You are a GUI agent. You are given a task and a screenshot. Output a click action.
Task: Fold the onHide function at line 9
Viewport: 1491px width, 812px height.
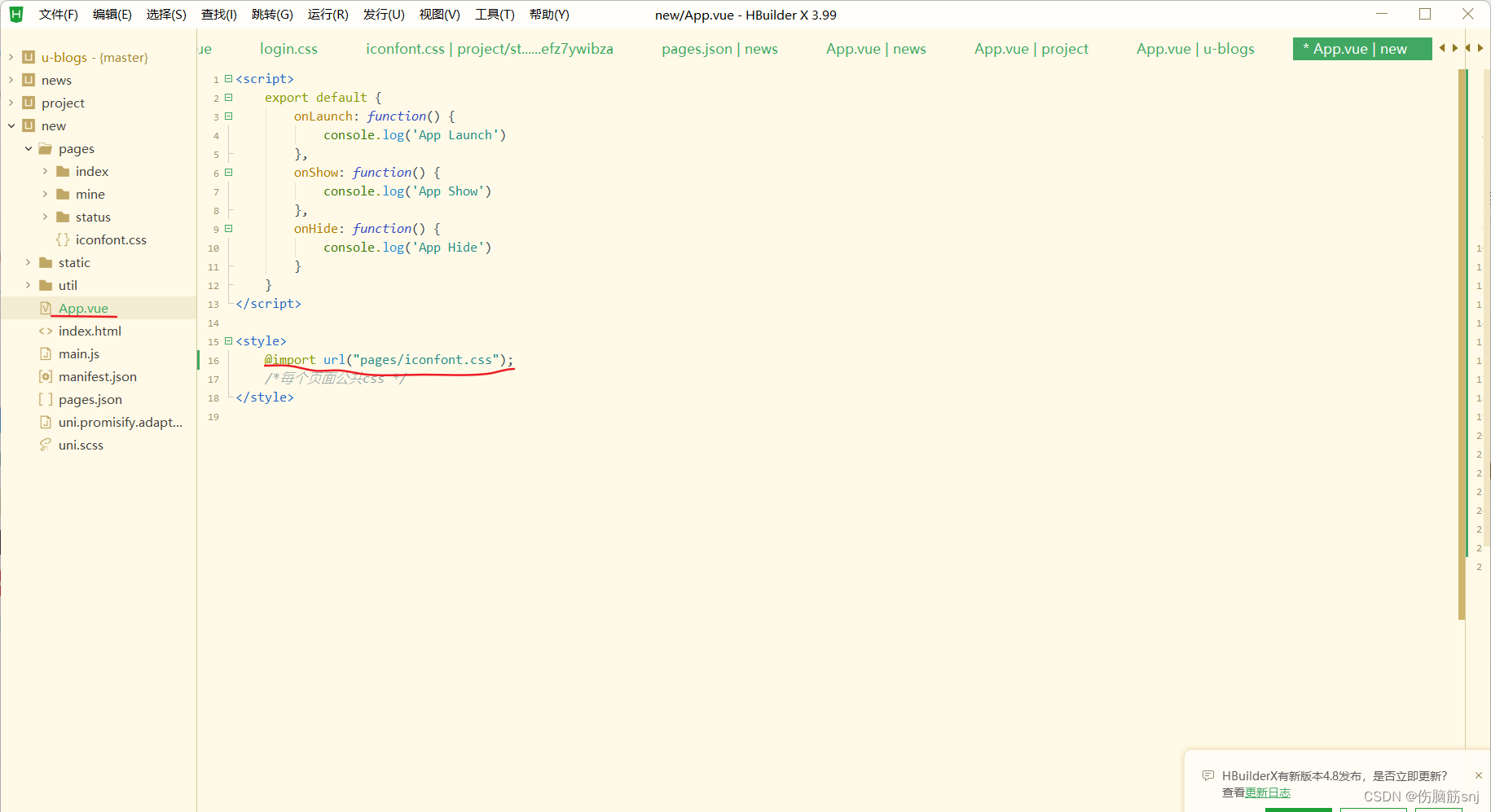(x=229, y=229)
